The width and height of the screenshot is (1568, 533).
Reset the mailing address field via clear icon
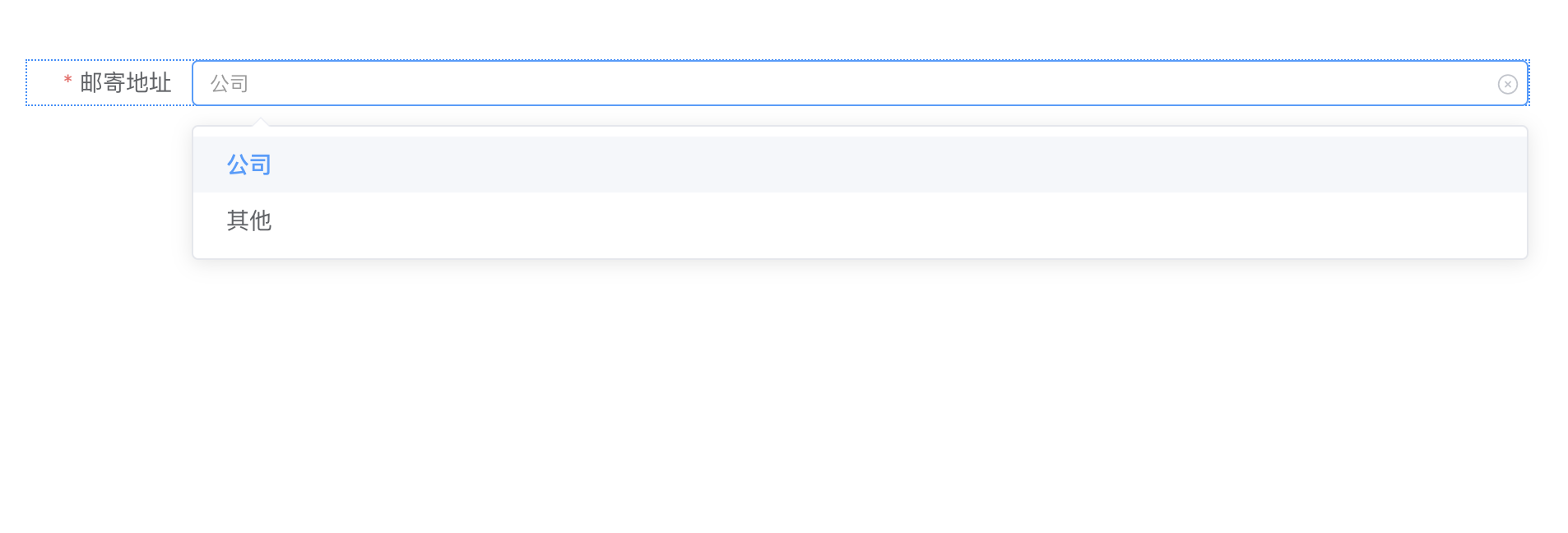pyautogui.click(x=1507, y=84)
